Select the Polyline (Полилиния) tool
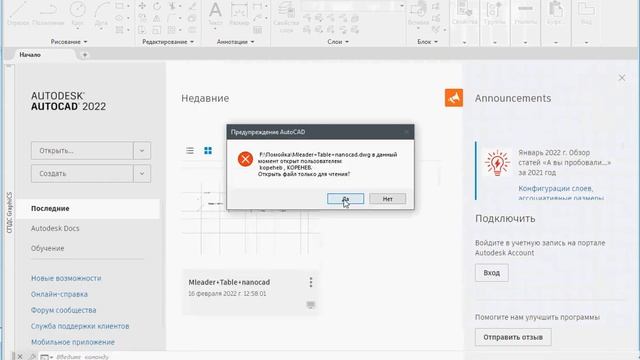Image resolution: width=640 pixels, height=360 pixels. pyautogui.click(x=48, y=13)
